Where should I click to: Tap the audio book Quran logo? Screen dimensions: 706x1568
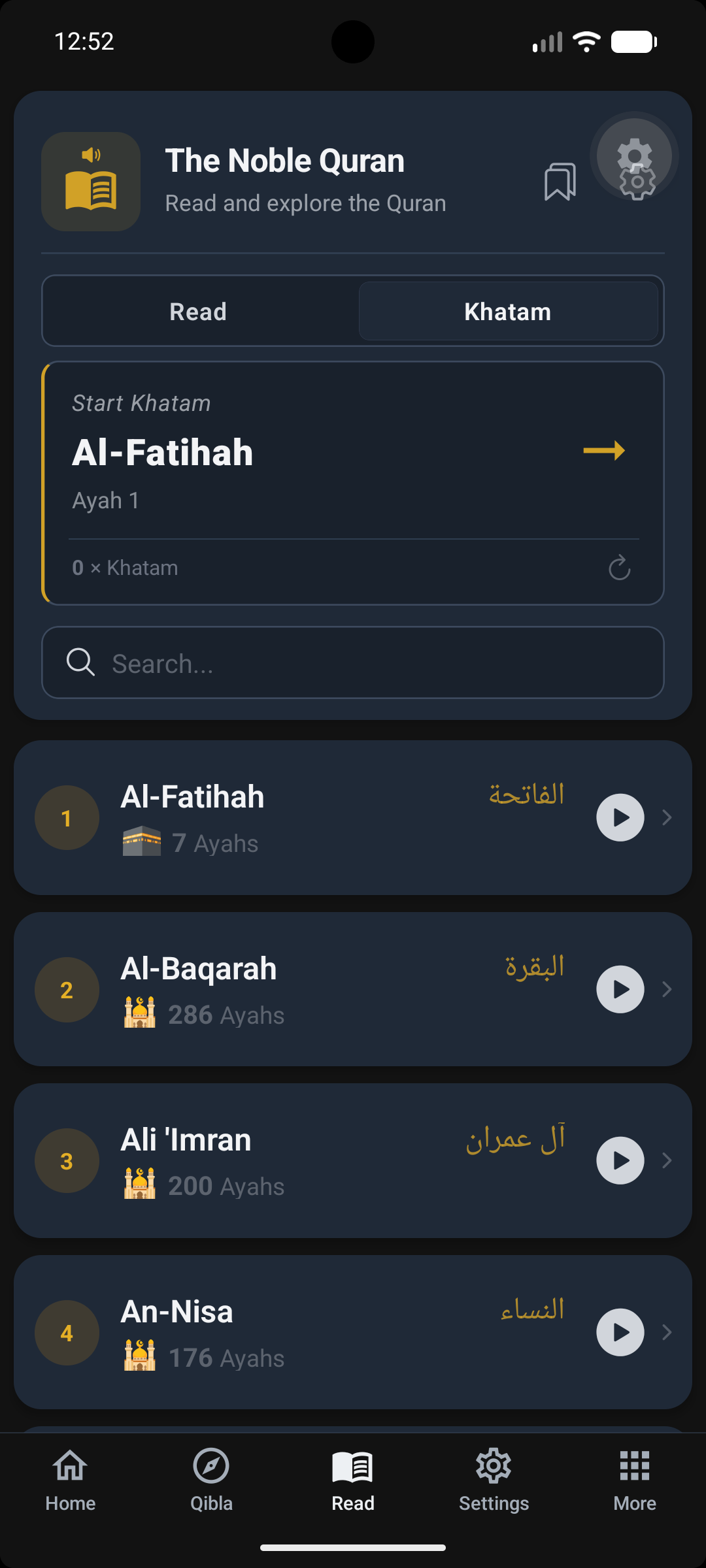tap(91, 182)
